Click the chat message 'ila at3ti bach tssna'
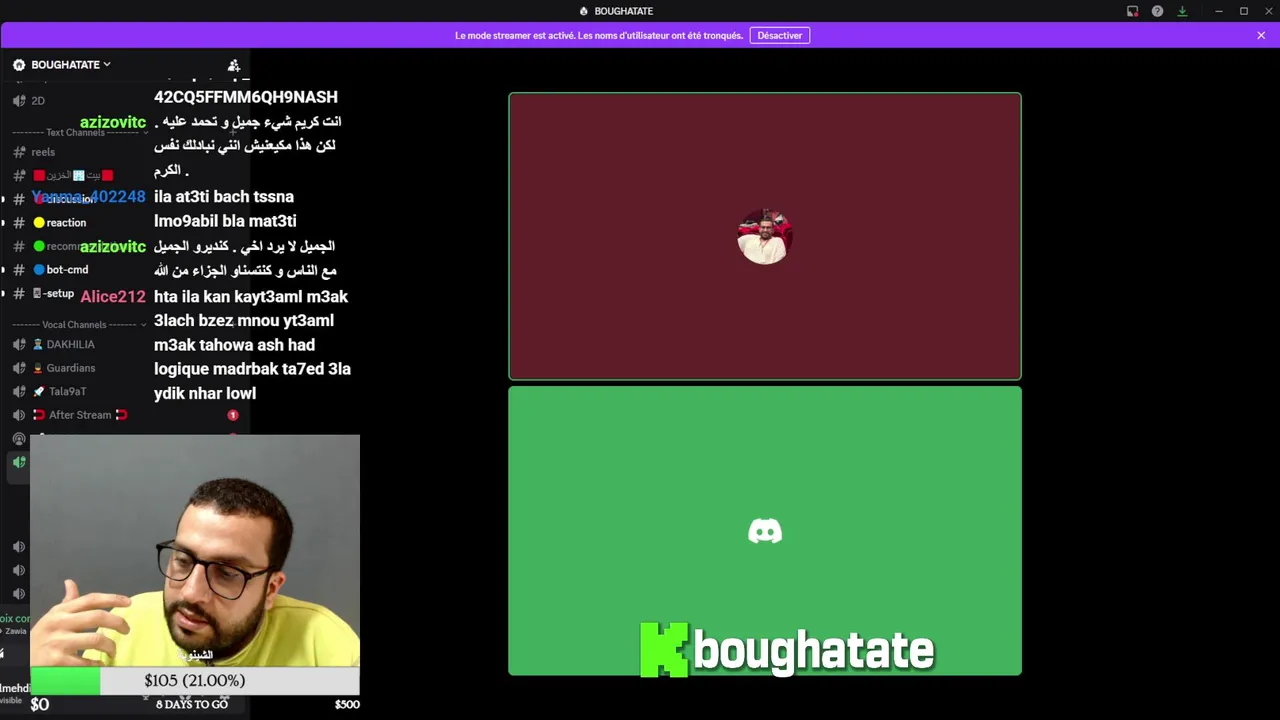Screen dimensions: 1280x720 [224, 197]
